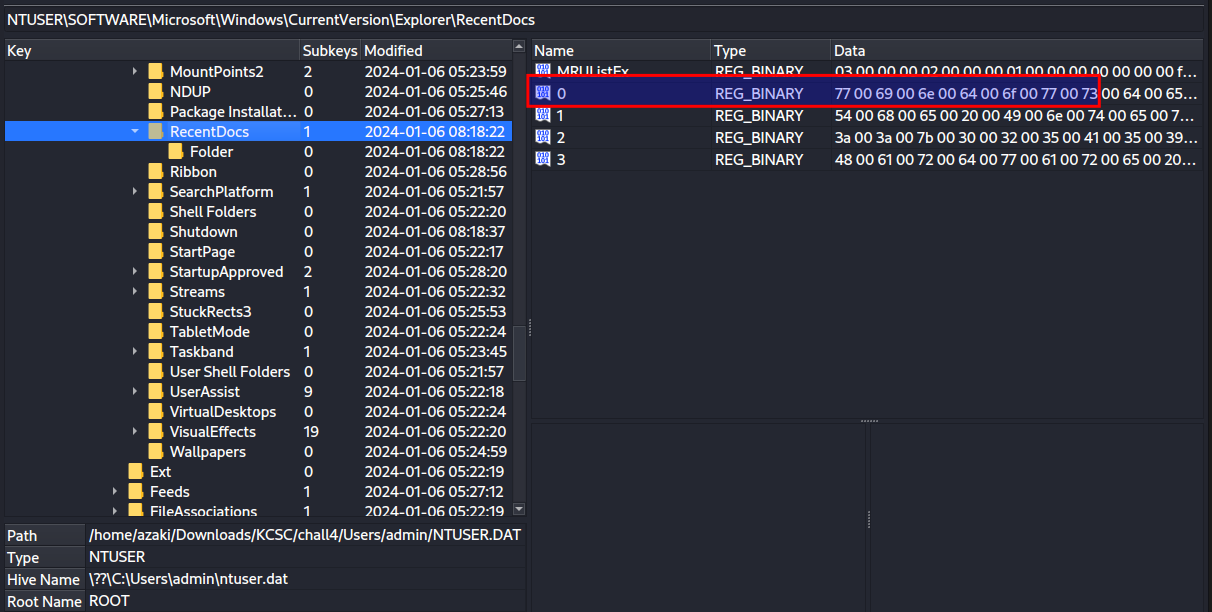This screenshot has height=612, width=1212.
Task: Click modified date "2024-01-06 05:28:56" for Ribbon
Action: click(x=435, y=171)
